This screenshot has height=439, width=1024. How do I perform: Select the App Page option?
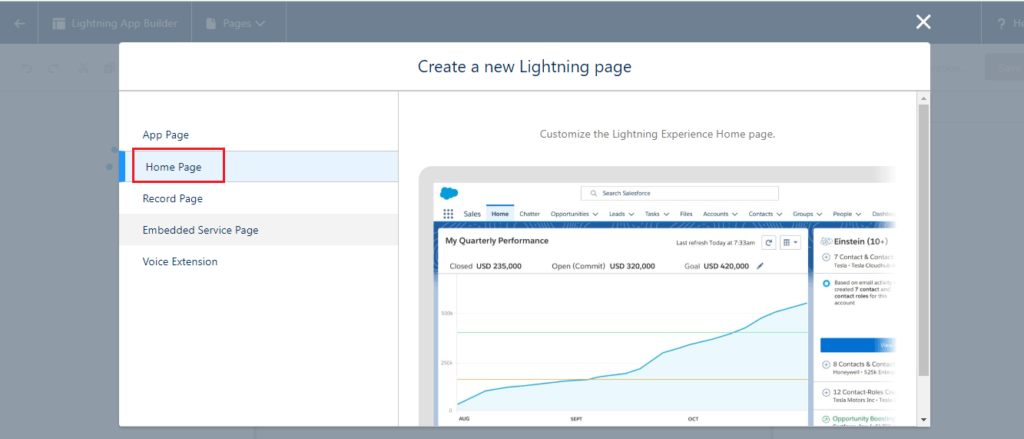coord(165,134)
